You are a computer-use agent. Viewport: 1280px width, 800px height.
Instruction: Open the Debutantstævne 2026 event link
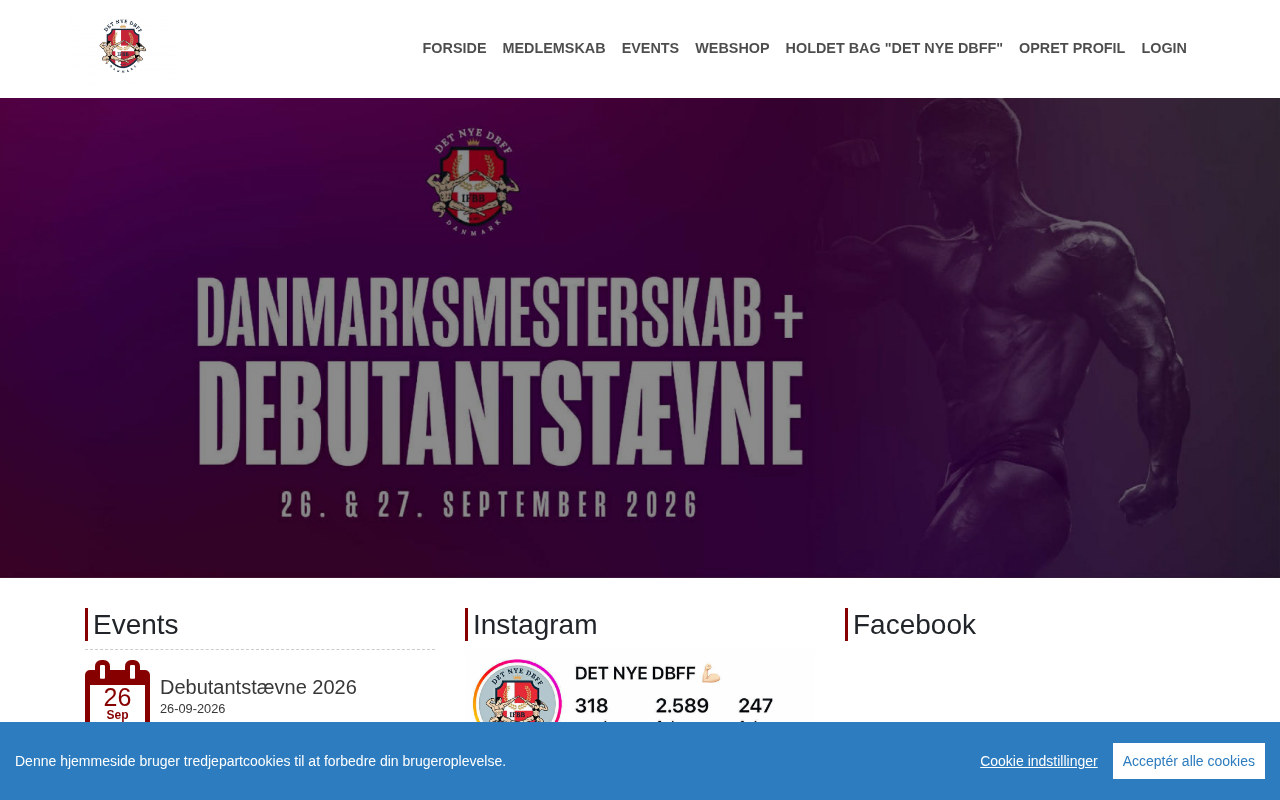258,687
